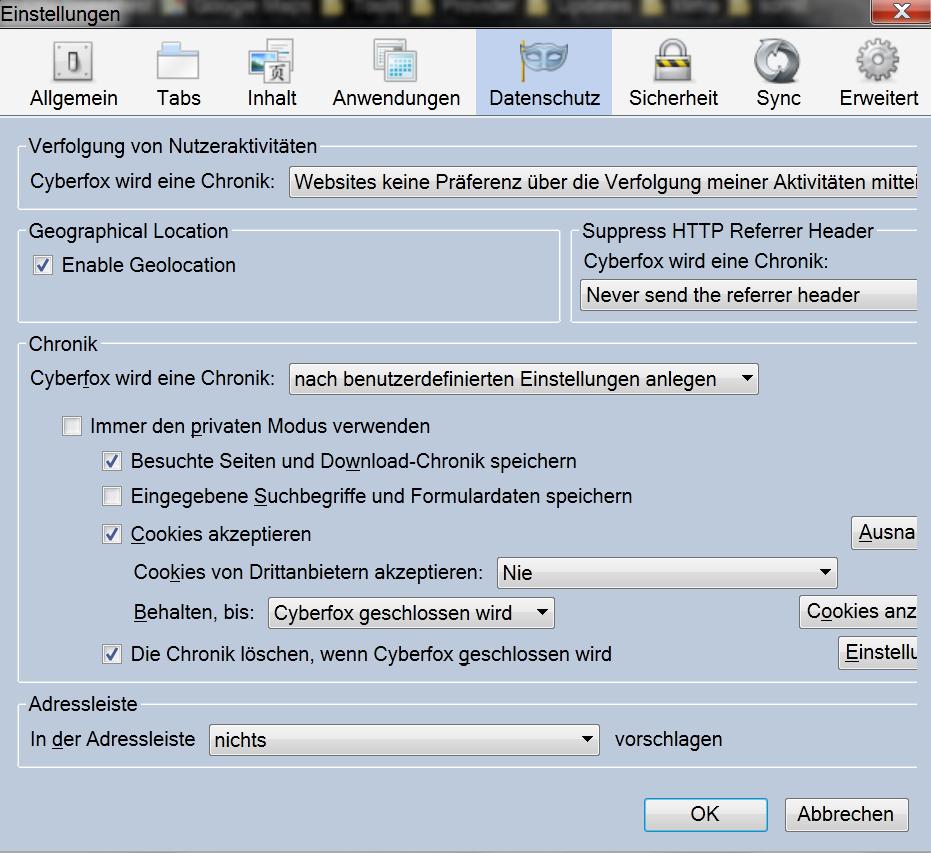The image size is (931, 853).
Task: Click the Verfolgung von Nutzeraktivitäten group label
Action: [173, 146]
